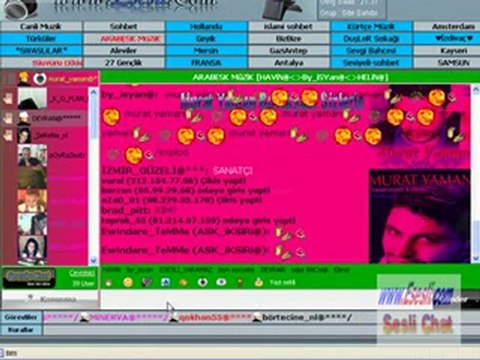The image size is (480, 360).
Task: Open the Görevliler tab
Action: pyautogui.click(x=21, y=317)
